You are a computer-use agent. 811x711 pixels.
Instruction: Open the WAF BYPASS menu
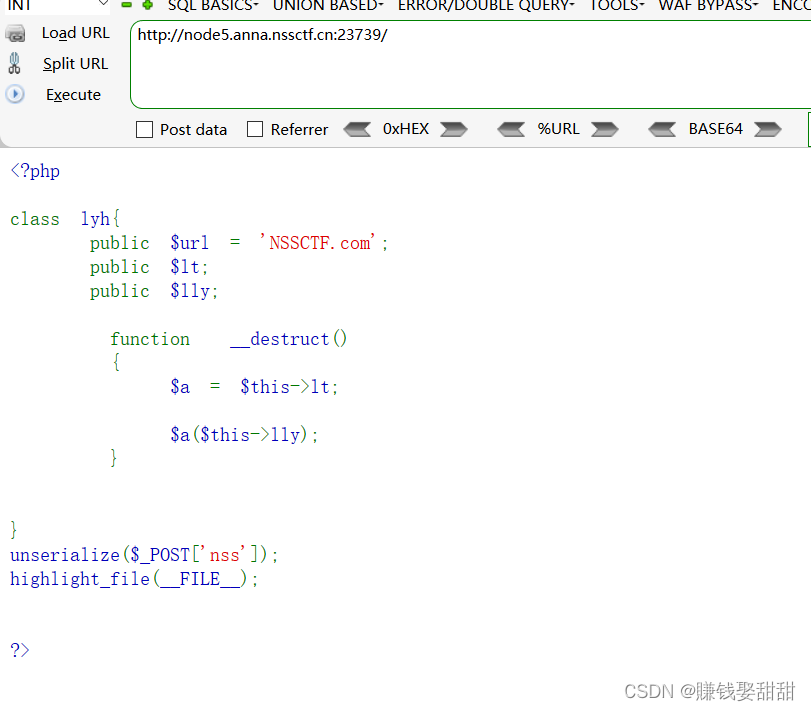pos(708,6)
